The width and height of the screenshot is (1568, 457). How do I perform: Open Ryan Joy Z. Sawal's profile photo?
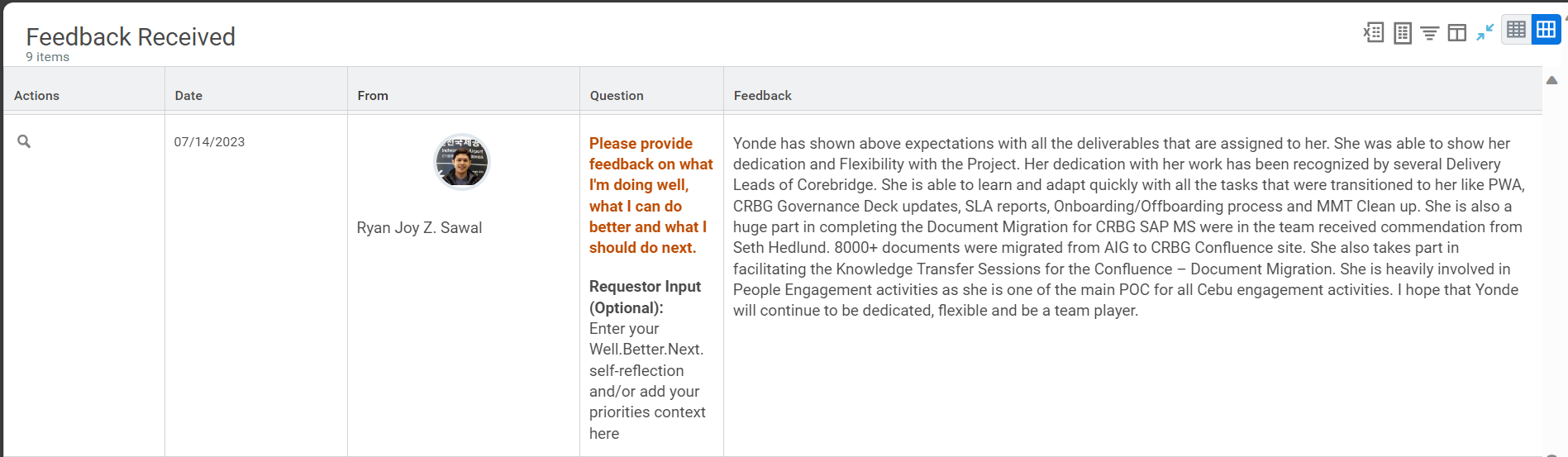(x=462, y=162)
